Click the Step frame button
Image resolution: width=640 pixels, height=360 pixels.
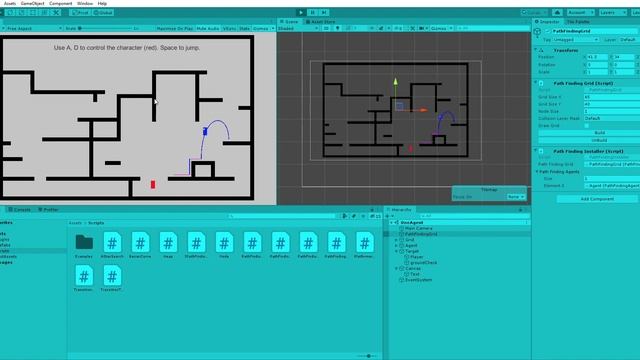[324, 13]
